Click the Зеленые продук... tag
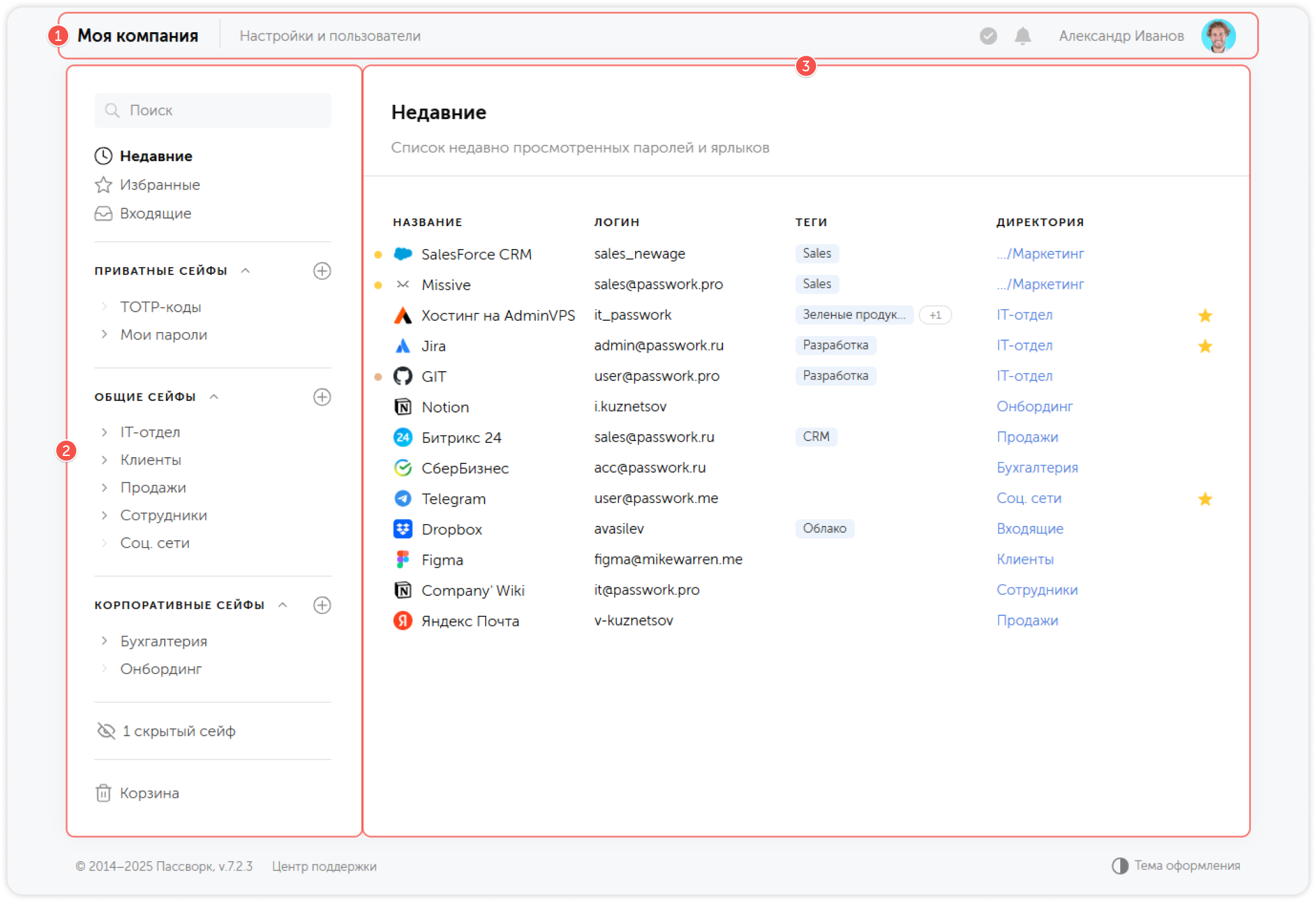The image size is (1316, 902). tap(854, 315)
